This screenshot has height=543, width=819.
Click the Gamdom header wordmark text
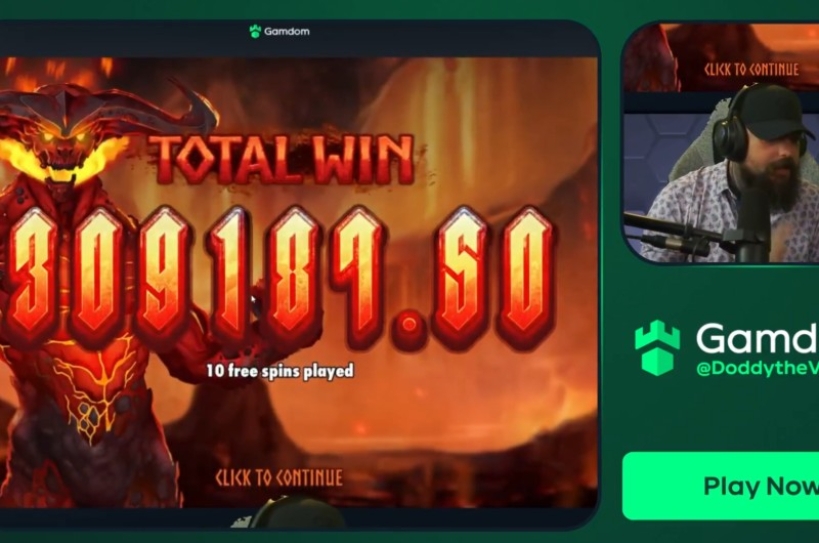point(287,31)
